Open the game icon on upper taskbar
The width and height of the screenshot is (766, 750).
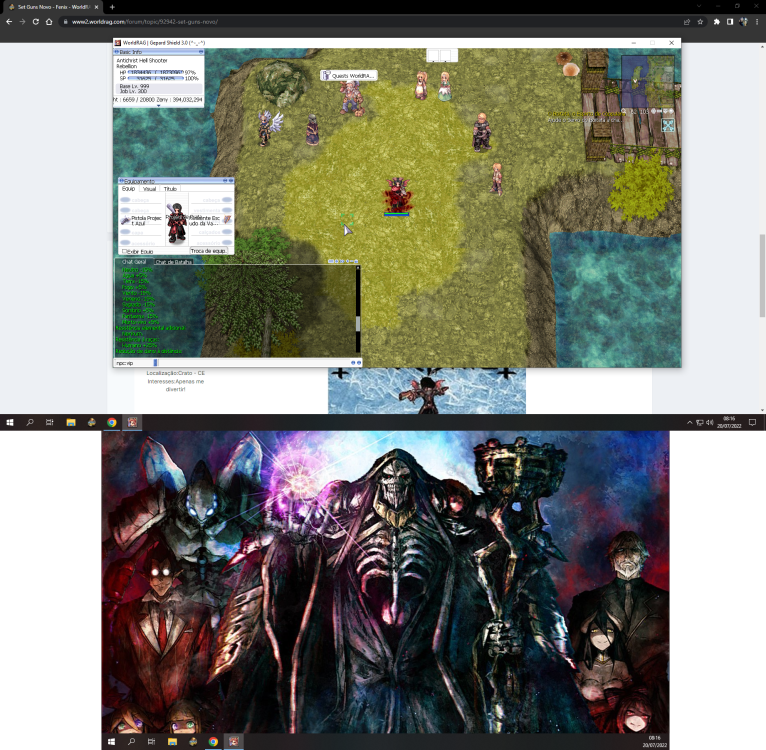[x=132, y=422]
